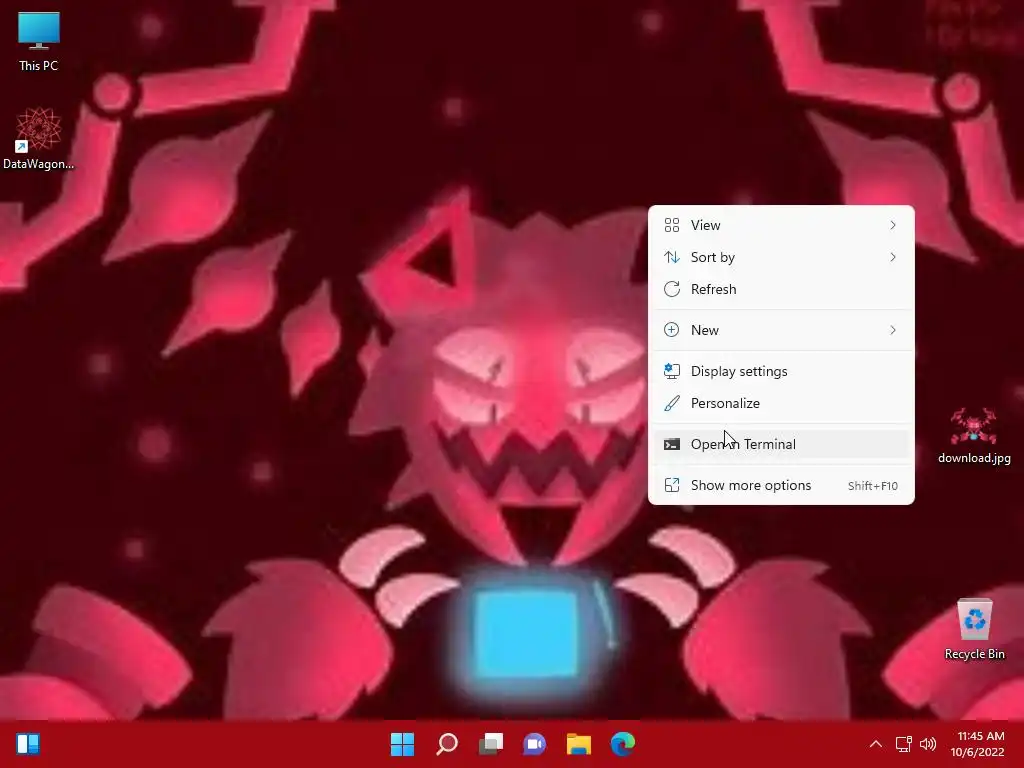Show hidden system tray icons
The height and width of the screenshot is (768, 1024).
pyautogui.click(x=876, y=744)
